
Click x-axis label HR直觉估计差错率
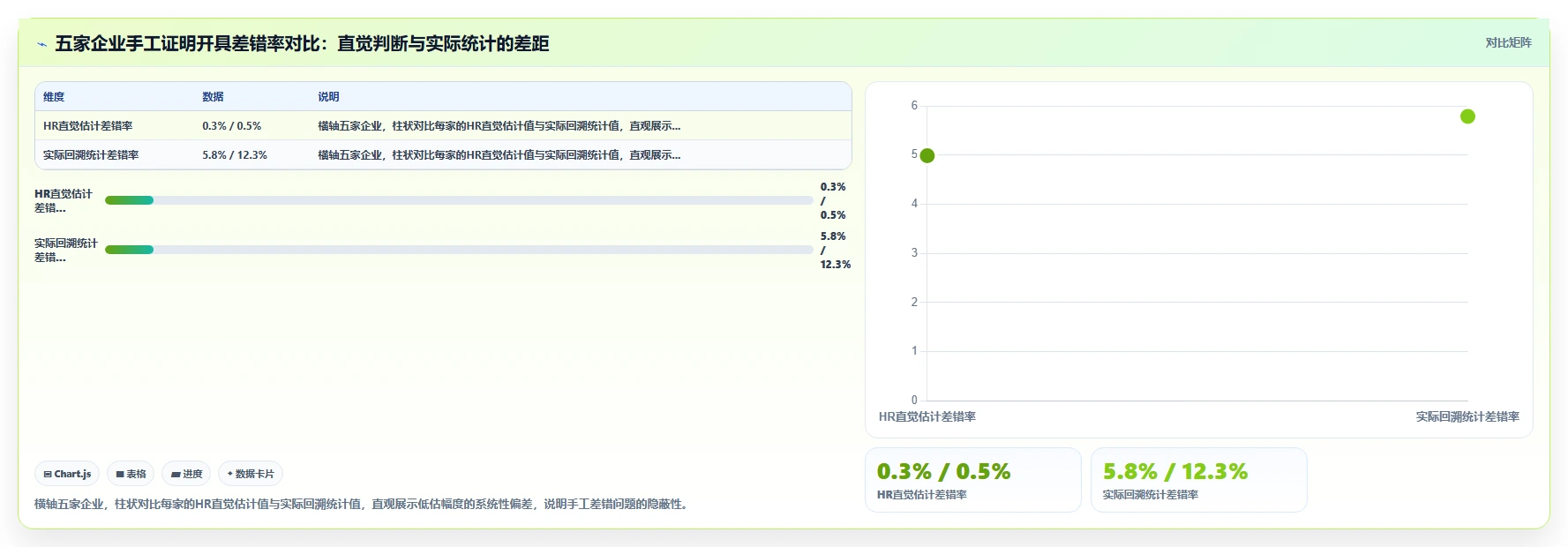point(927,417)
